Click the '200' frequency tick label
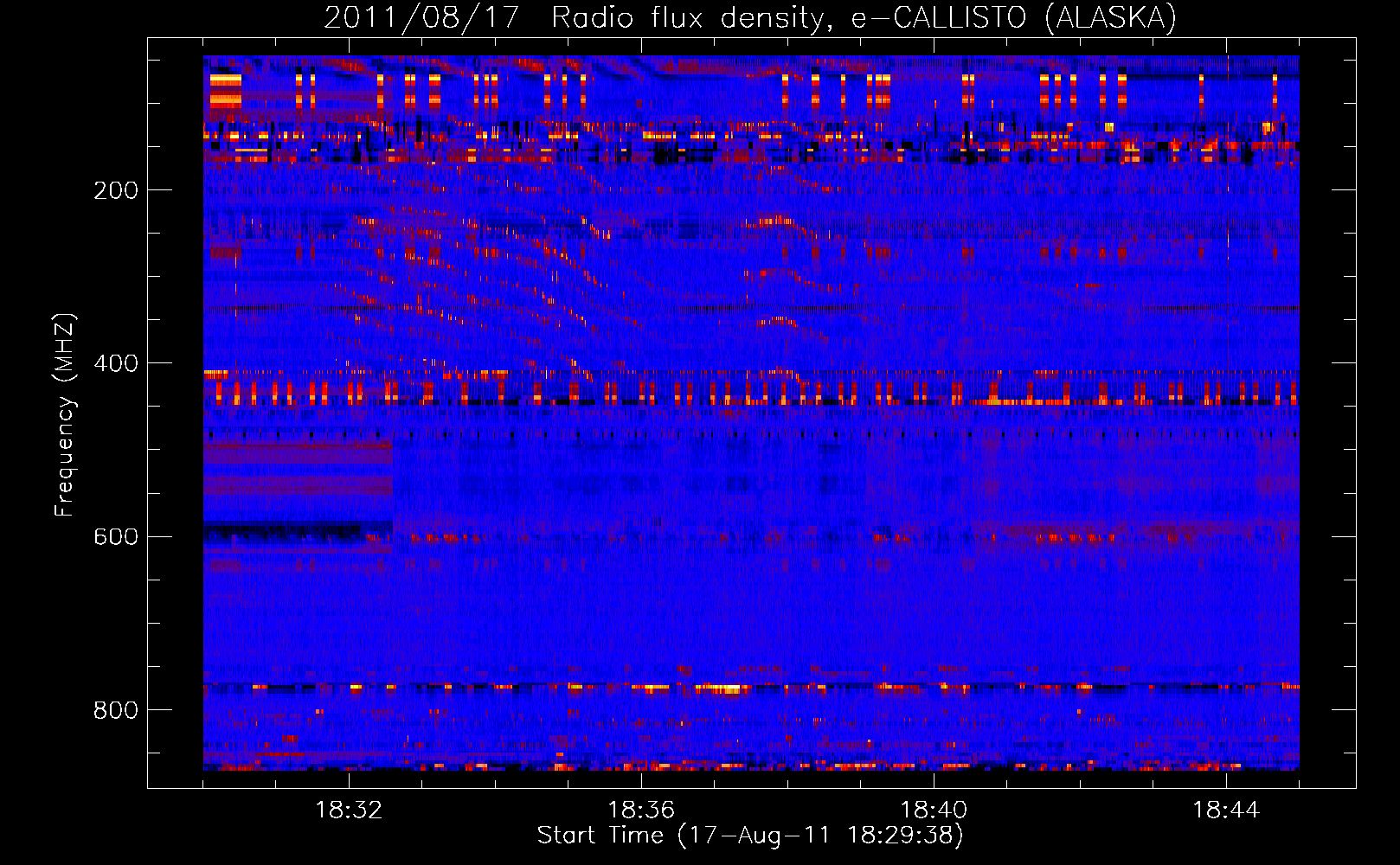 point(116,190)
